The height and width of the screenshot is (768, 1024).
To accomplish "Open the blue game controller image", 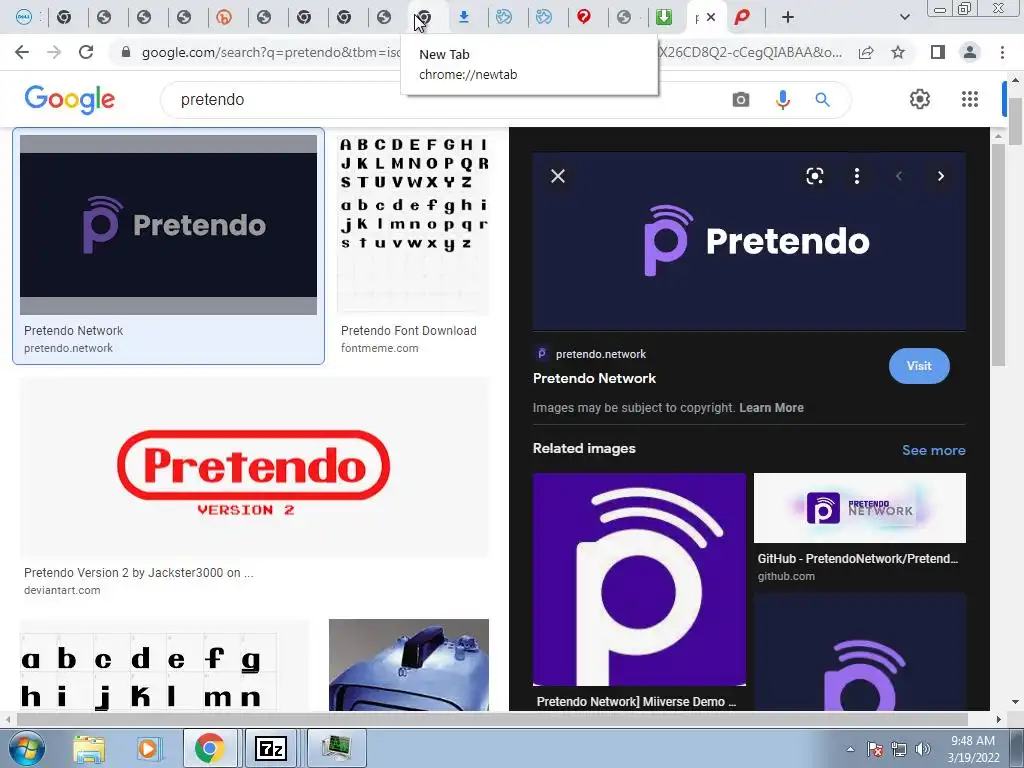I will pyautogui.click(x=409, y=665).
